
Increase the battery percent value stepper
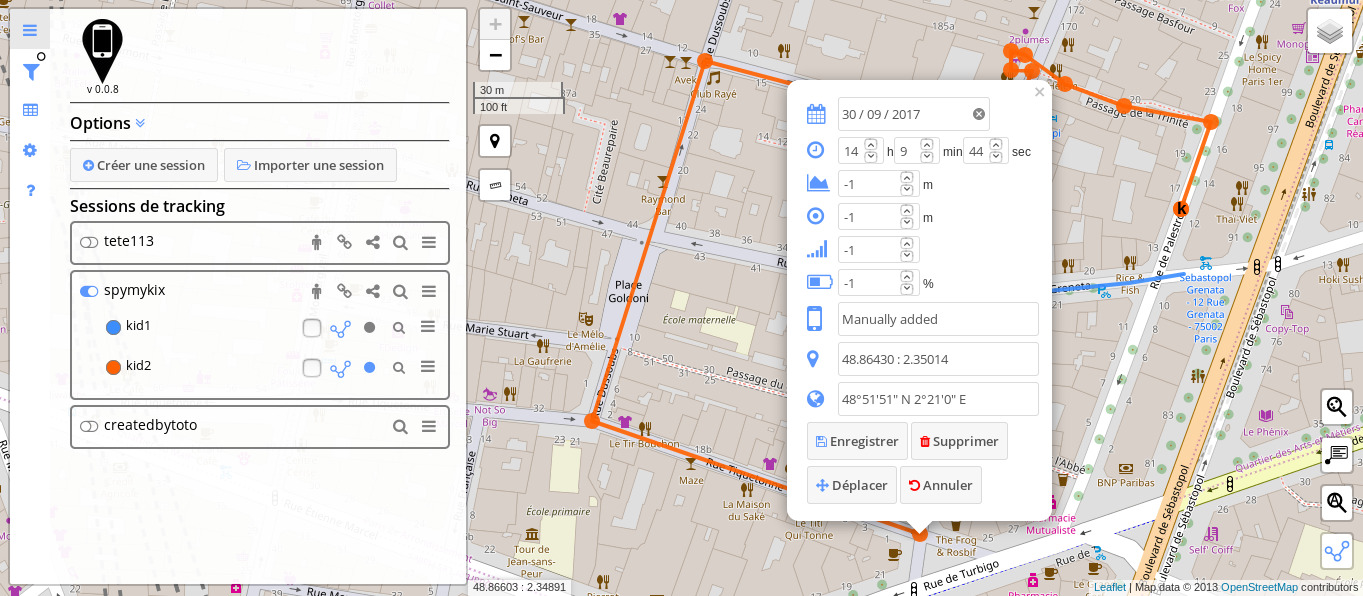(x=907, y=277)
